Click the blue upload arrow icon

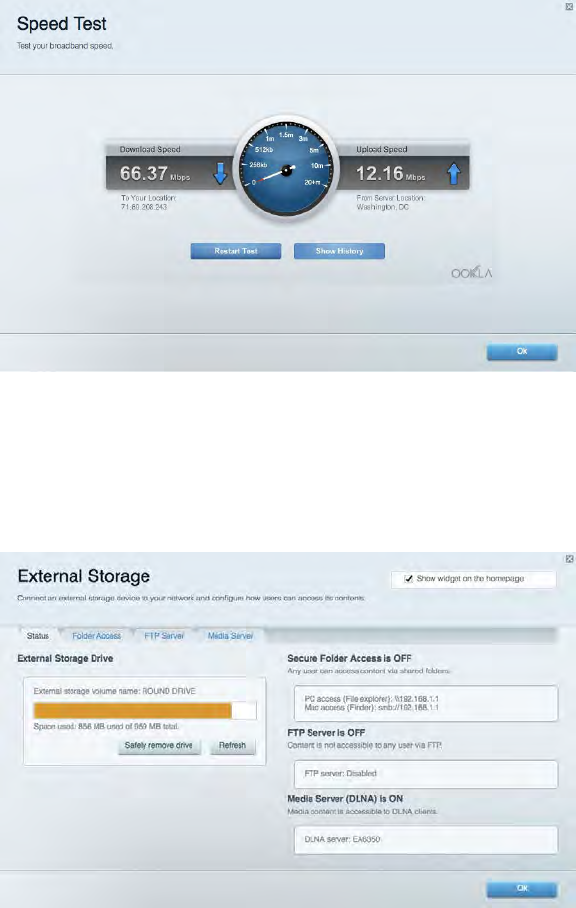[454, 173]
